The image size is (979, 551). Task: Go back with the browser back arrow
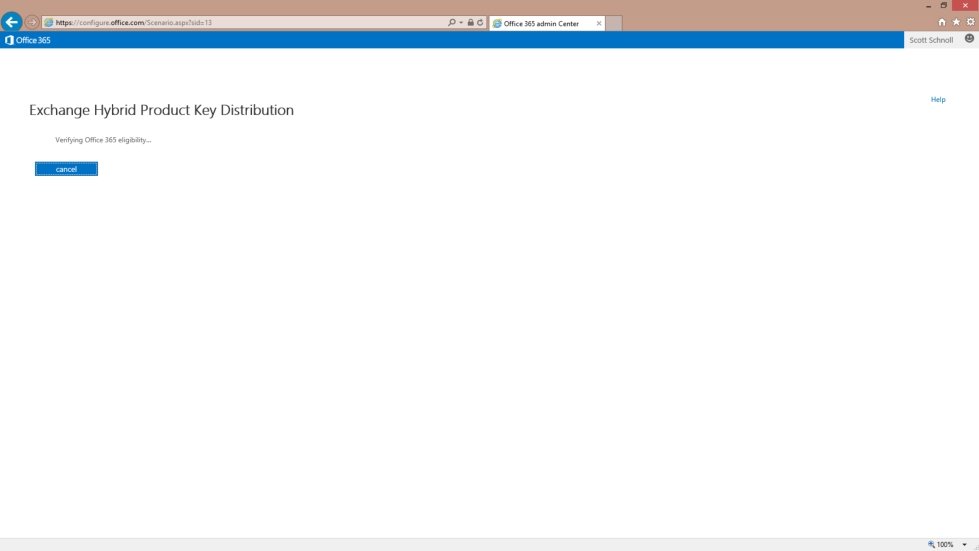click(x=11, y=22)
